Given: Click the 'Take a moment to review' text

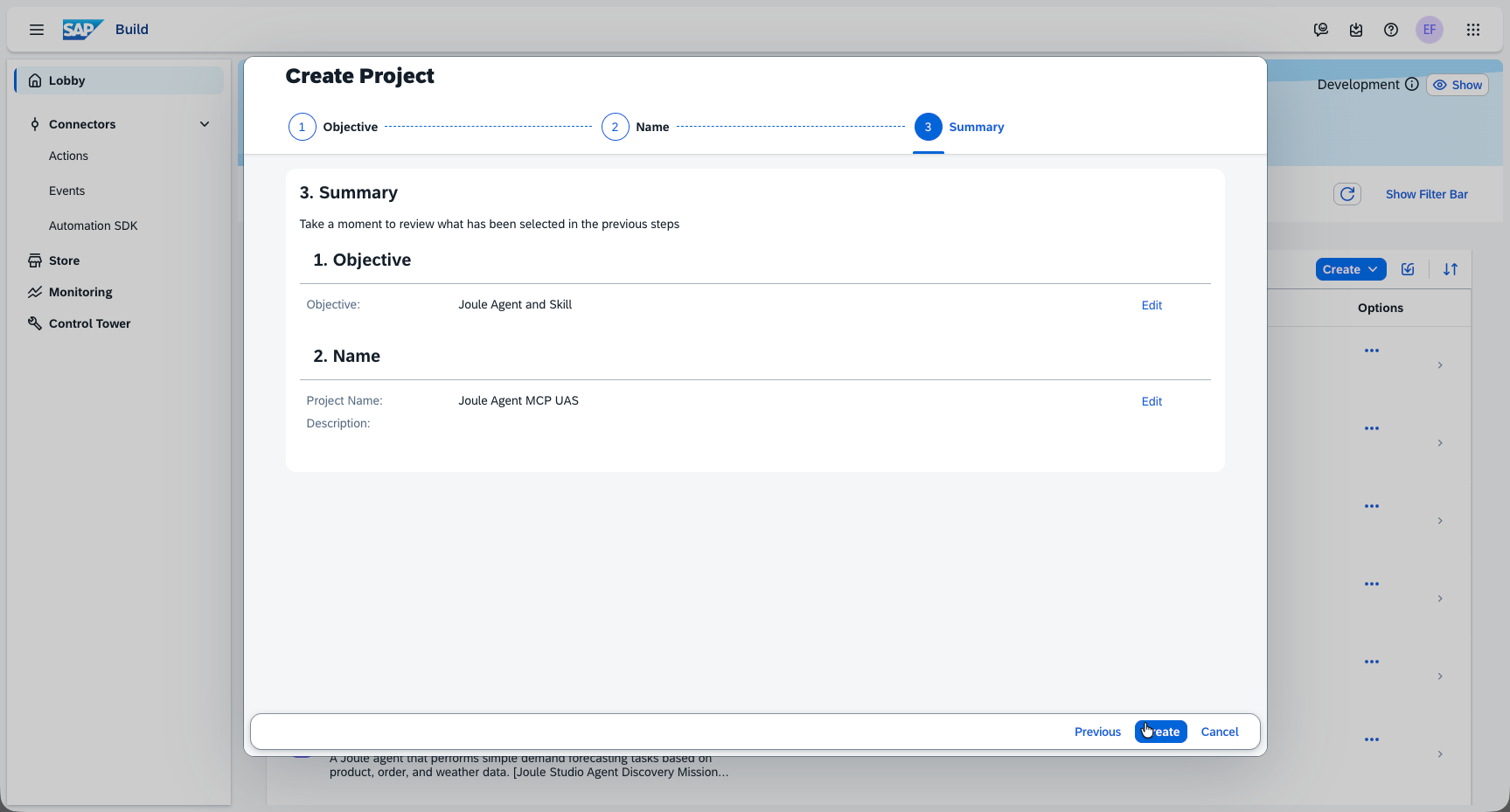Looking at the screenshot, I should pos(490,224).
